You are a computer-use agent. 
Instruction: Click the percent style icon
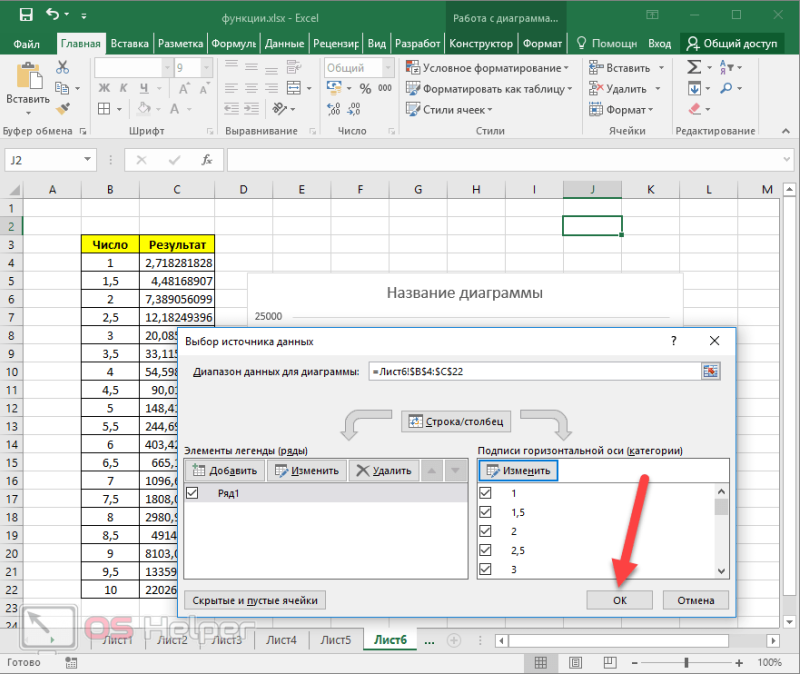(x=365, y=88)
